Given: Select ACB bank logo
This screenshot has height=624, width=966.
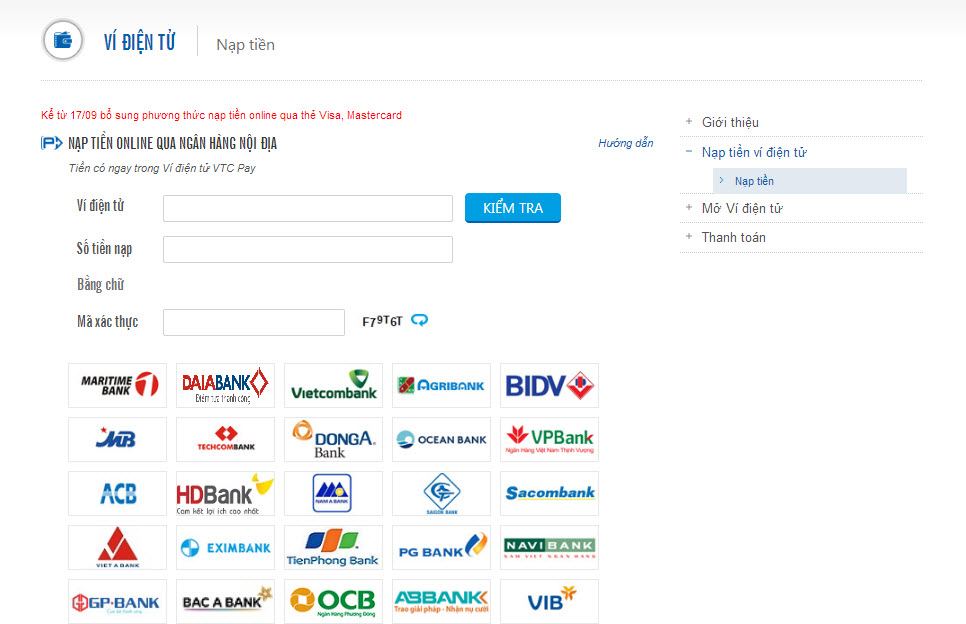Looking at the screenshot, I should click(118, 493).
